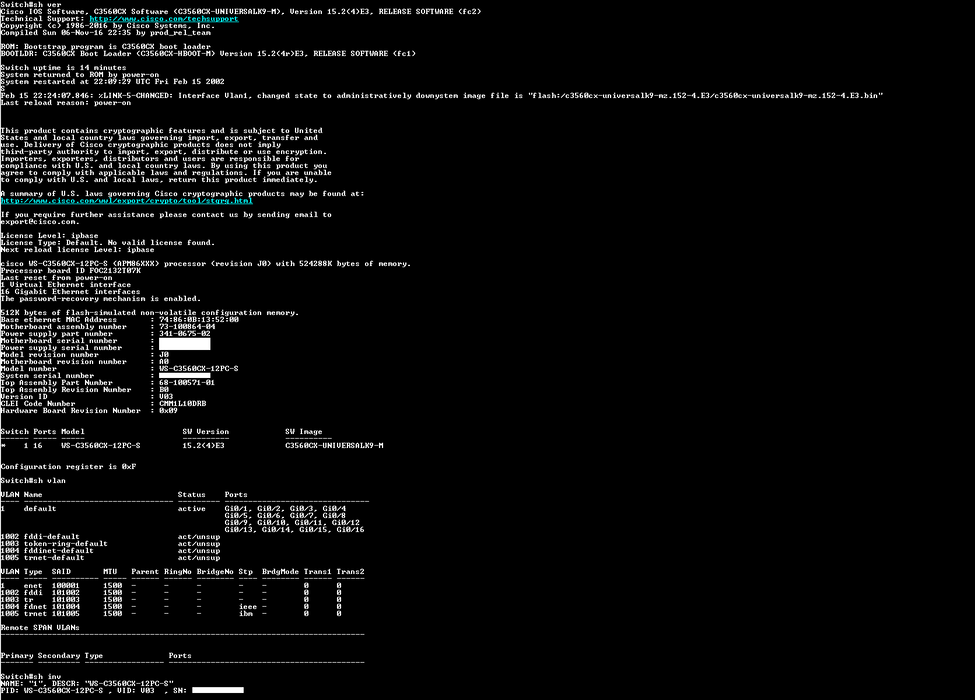This screenshot has height=700, width=975.
Task: Click MAC address value 74:86:0B:13:52:00
Action: (199, 320)
